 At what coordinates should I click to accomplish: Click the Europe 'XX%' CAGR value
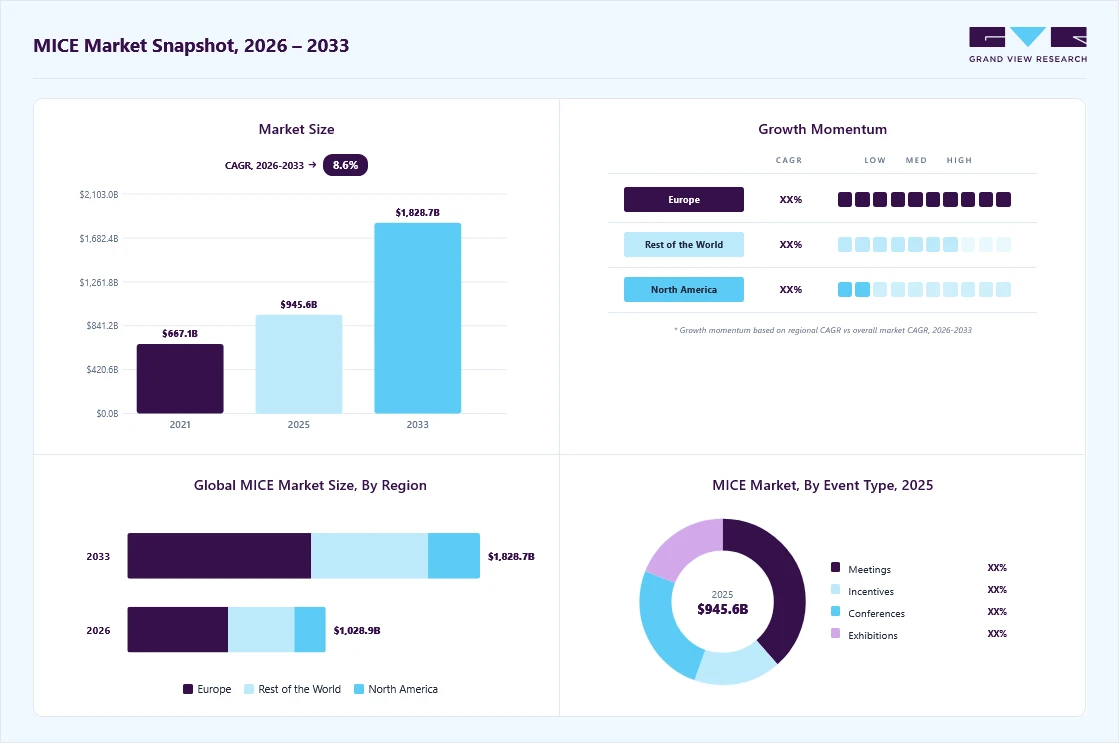[791, 199]
